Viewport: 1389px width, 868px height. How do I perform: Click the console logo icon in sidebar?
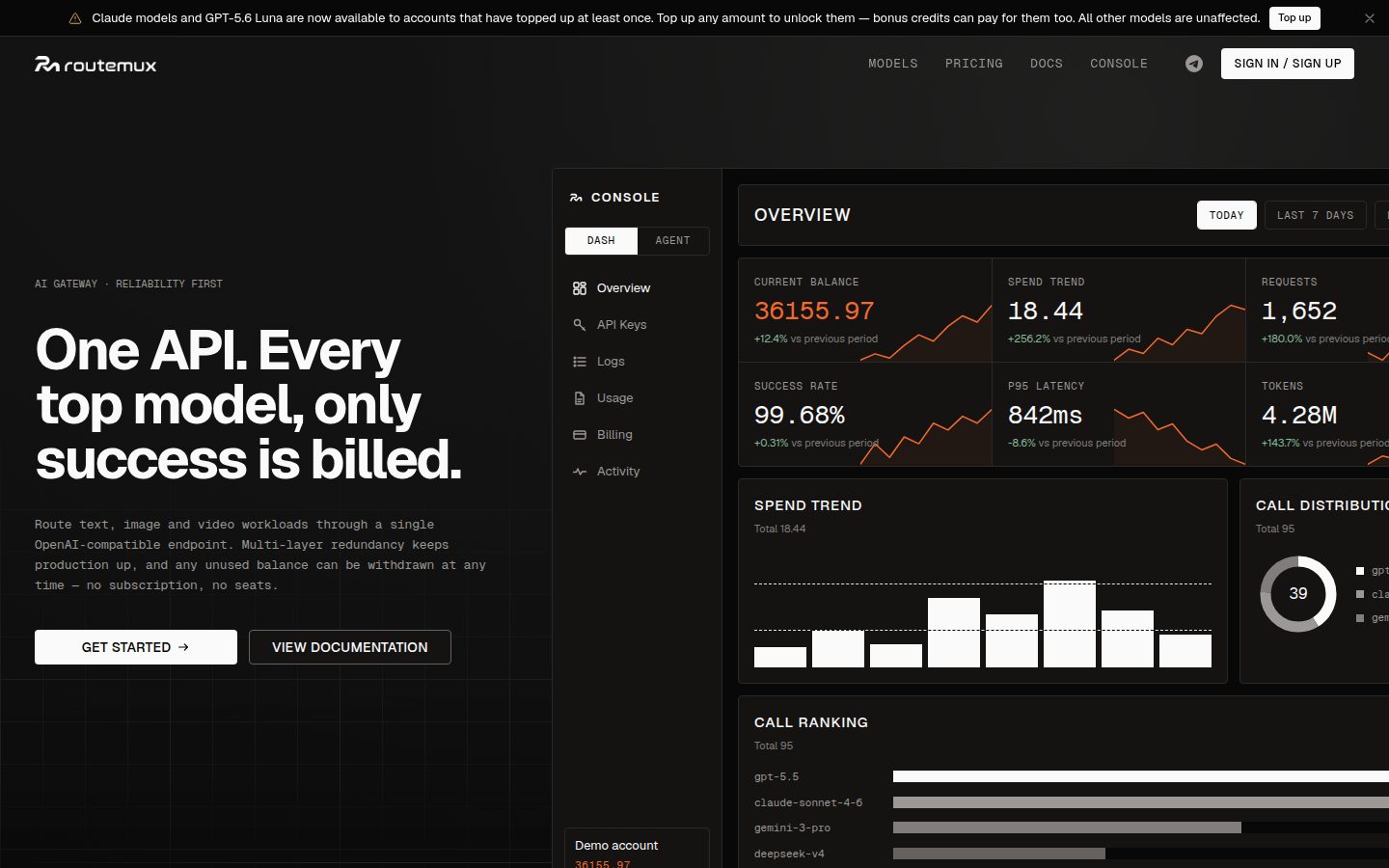576,198
